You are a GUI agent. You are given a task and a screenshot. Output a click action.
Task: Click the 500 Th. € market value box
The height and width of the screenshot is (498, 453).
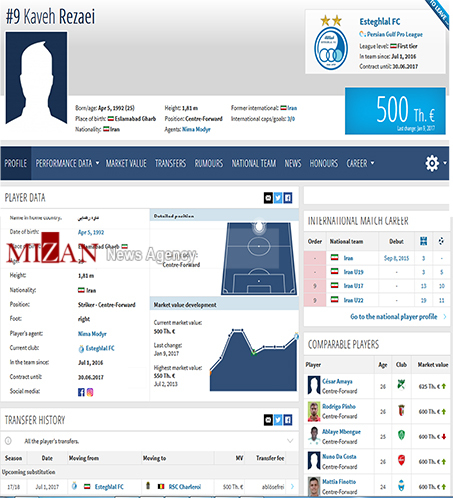click(395, 111)
